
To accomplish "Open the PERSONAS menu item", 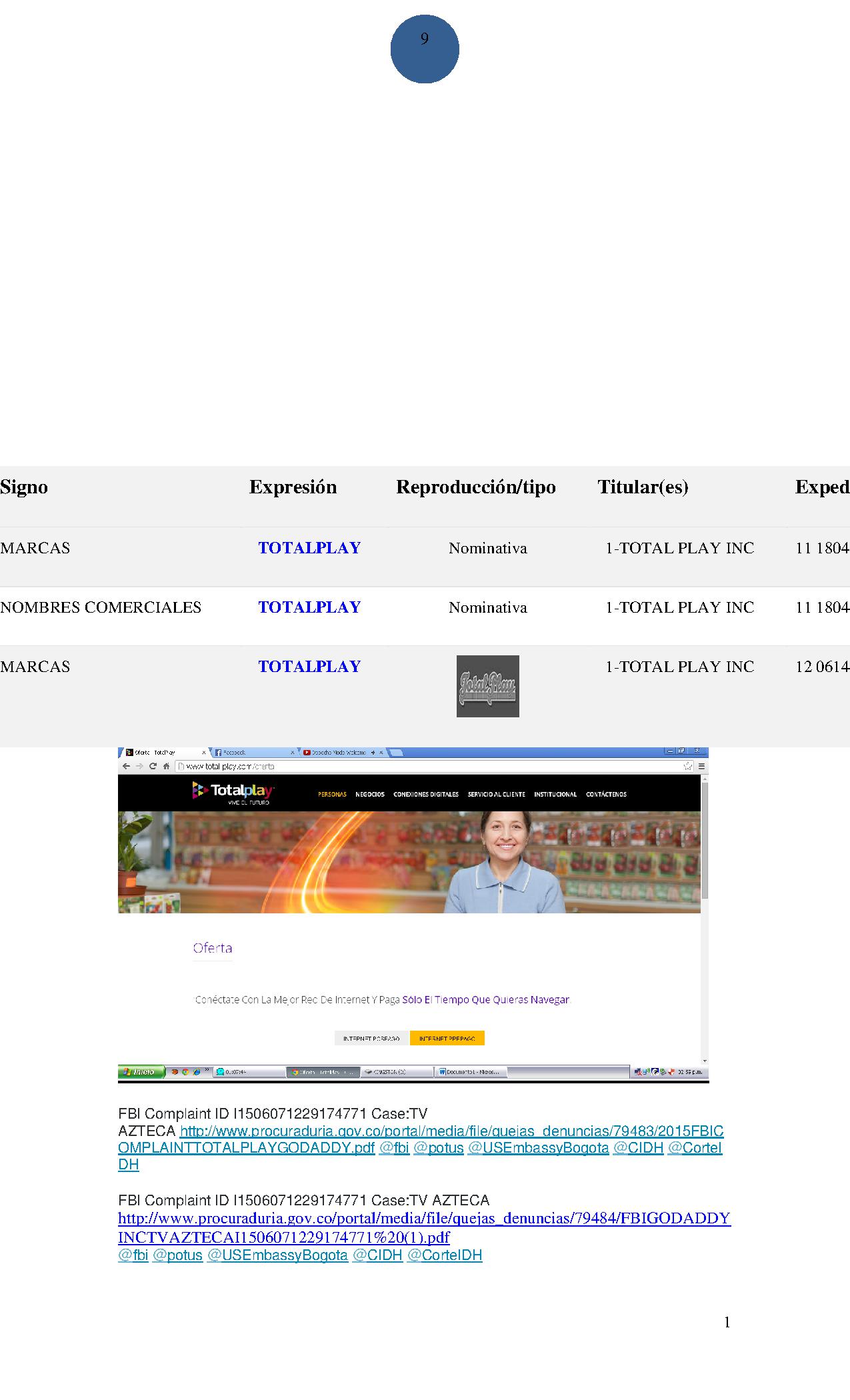I will (332, 794).
